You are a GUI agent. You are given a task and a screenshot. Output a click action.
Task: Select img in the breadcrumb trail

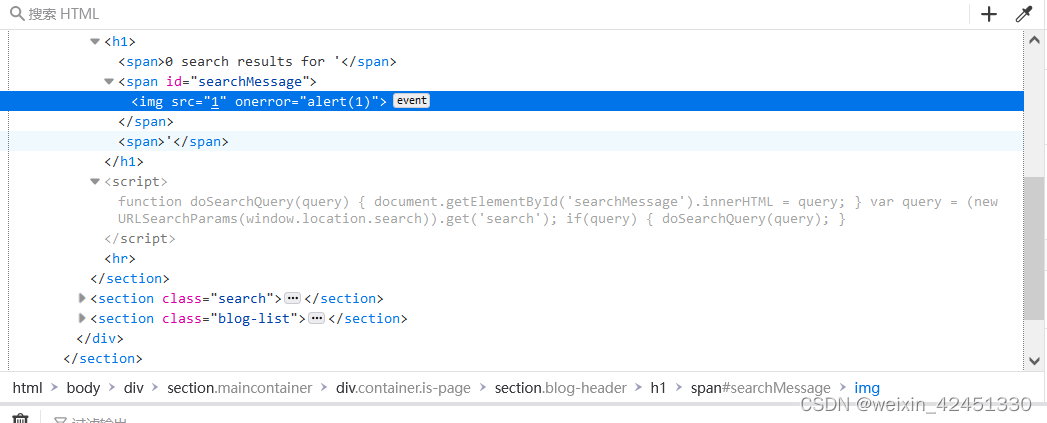click(867, 388)
